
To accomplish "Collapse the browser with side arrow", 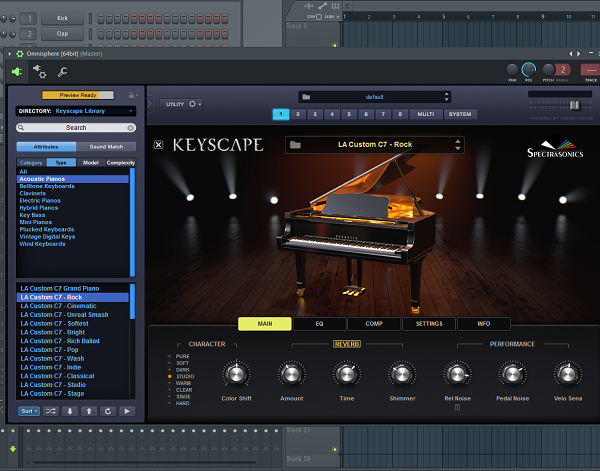I will click(150, 104).
